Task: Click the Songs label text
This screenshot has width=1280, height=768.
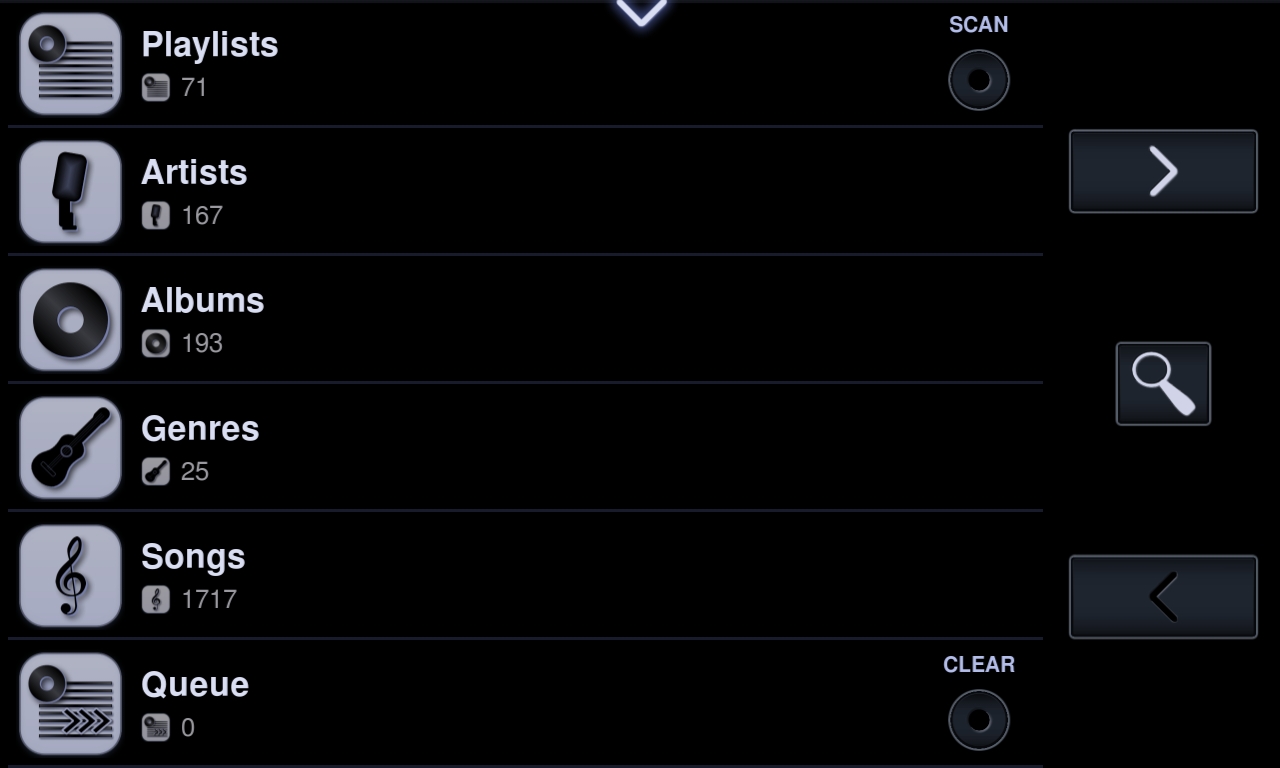Action: click(193, 557)
